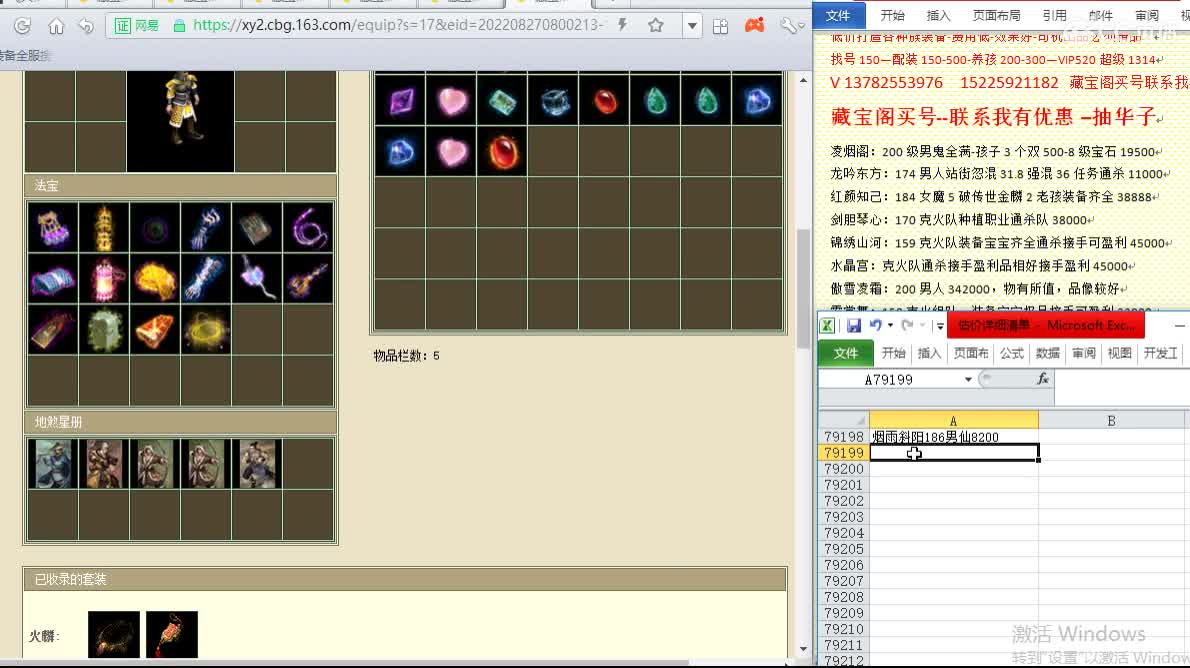
Task: Click Excel redo icon
Action: point(907,326)
